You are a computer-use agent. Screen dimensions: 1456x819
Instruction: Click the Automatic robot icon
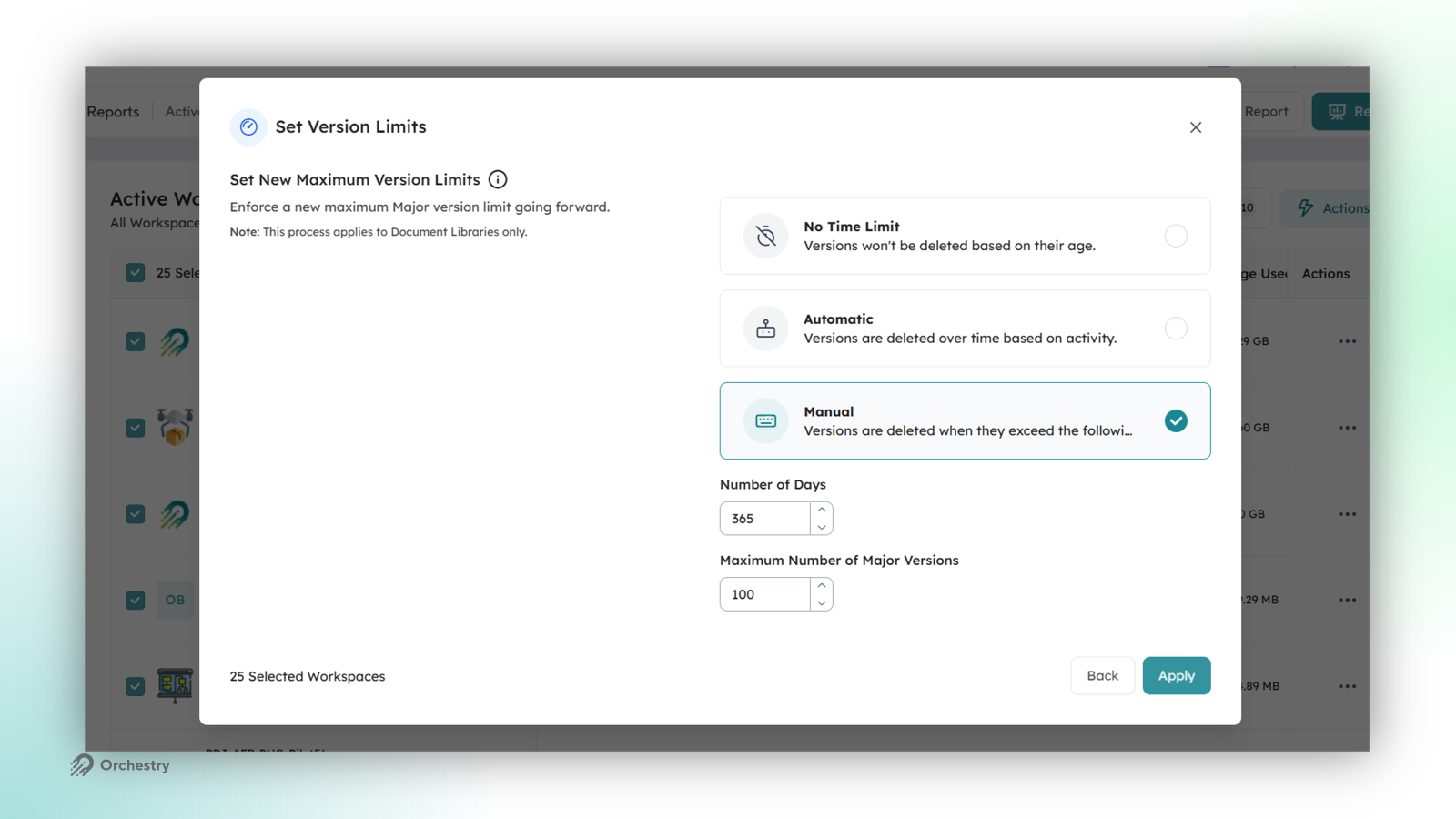click(x=766, y=329)
